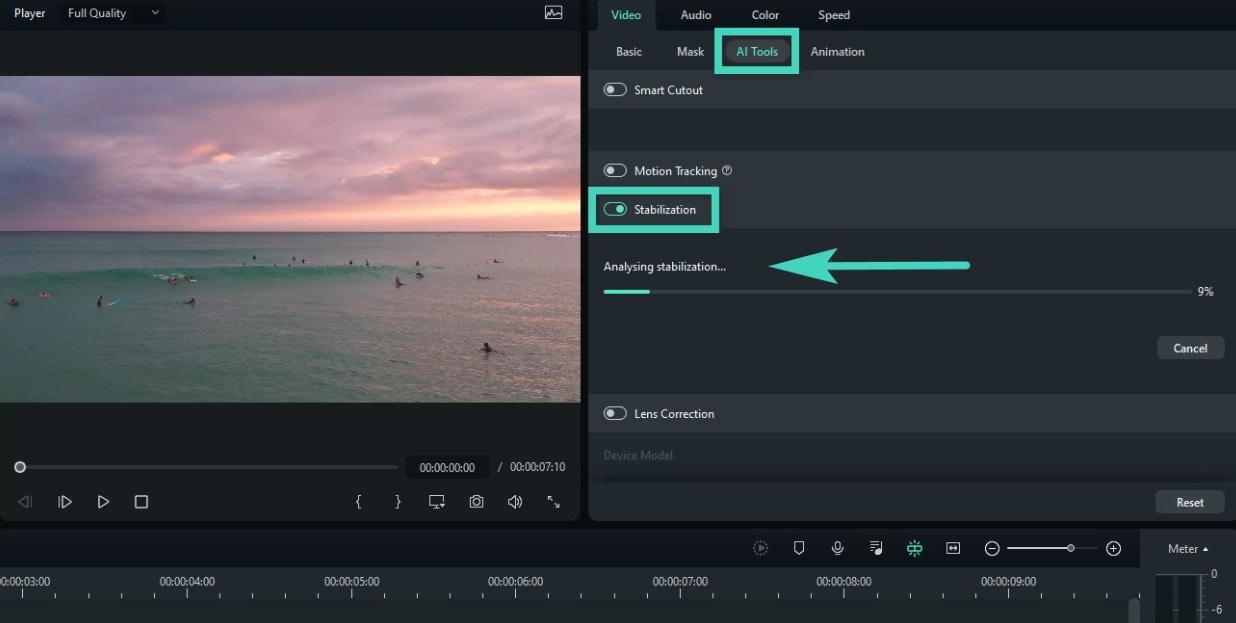1236x623 pixels.
Task: Cancel the stabilization analysis
Action: point(1190,348)
